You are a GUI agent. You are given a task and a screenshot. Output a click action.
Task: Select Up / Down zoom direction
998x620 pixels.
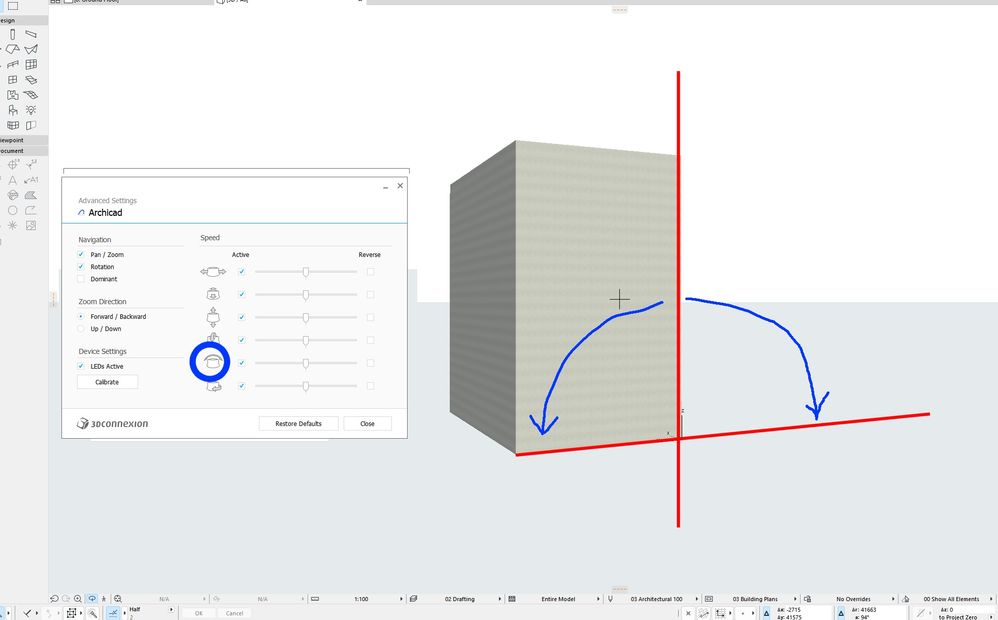(x=81, y=328)
